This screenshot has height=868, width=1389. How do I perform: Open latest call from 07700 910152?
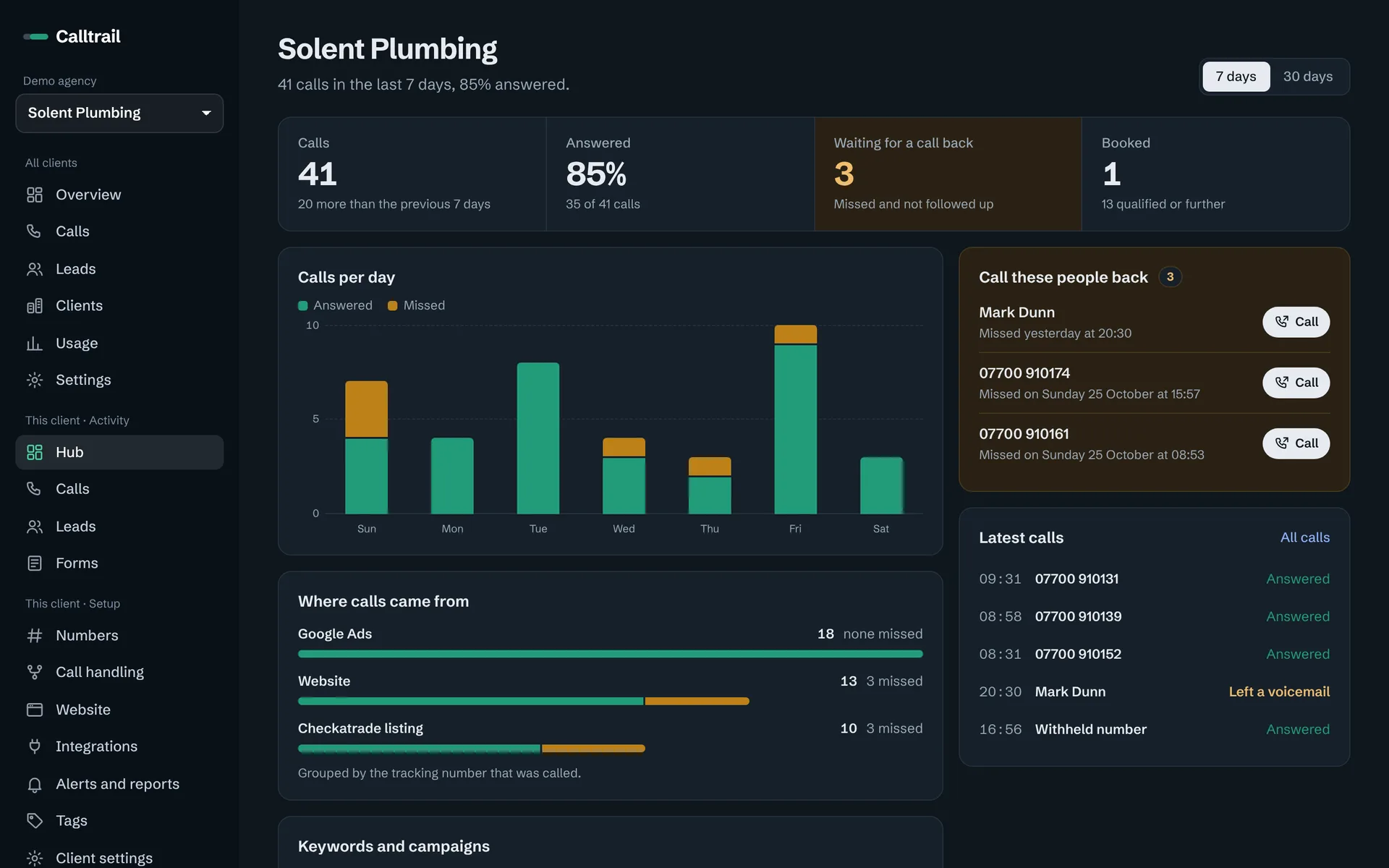coord(1154,655)
